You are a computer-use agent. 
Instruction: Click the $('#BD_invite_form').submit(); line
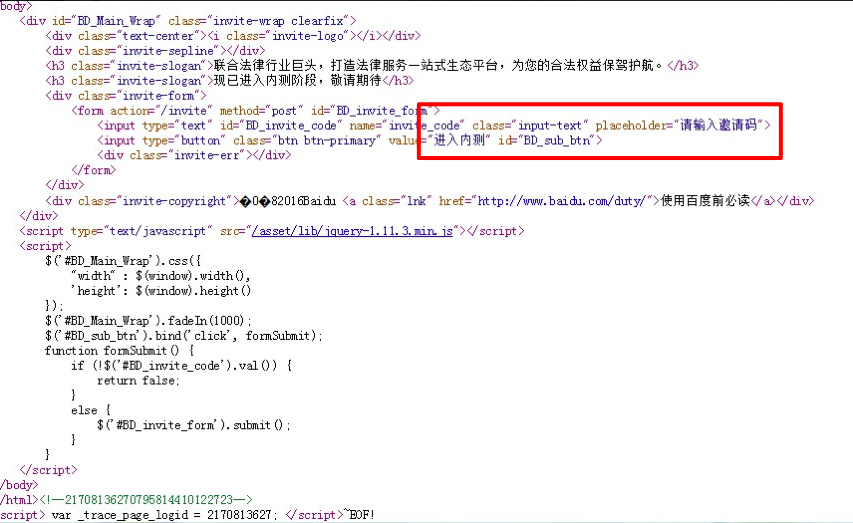coord(194,424)
